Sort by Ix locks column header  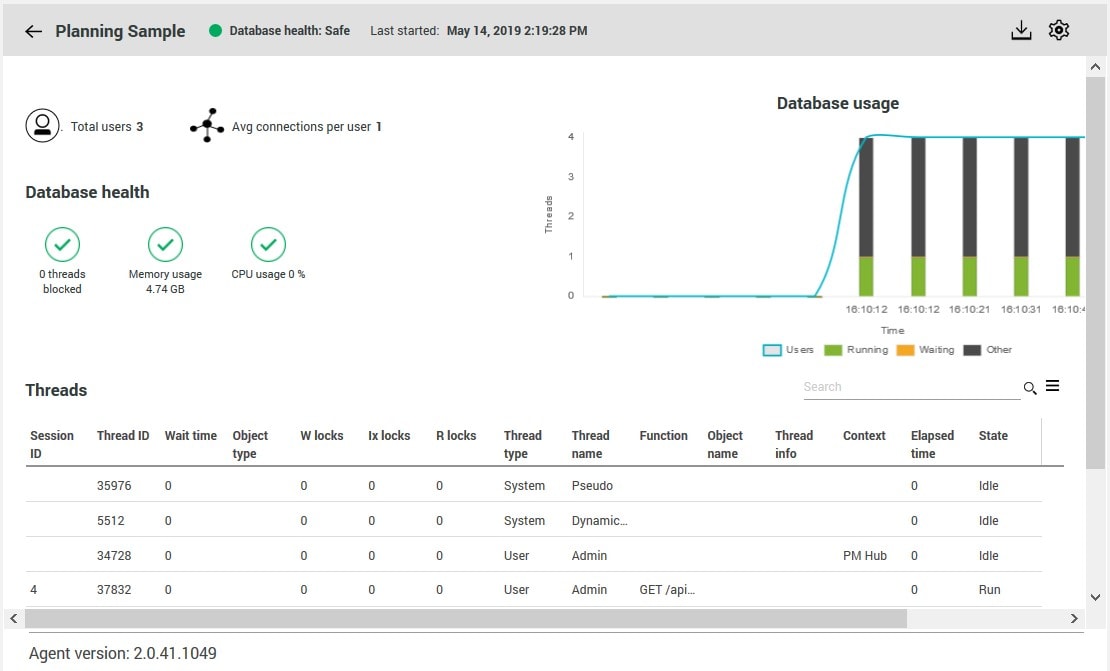click(389, 436)
